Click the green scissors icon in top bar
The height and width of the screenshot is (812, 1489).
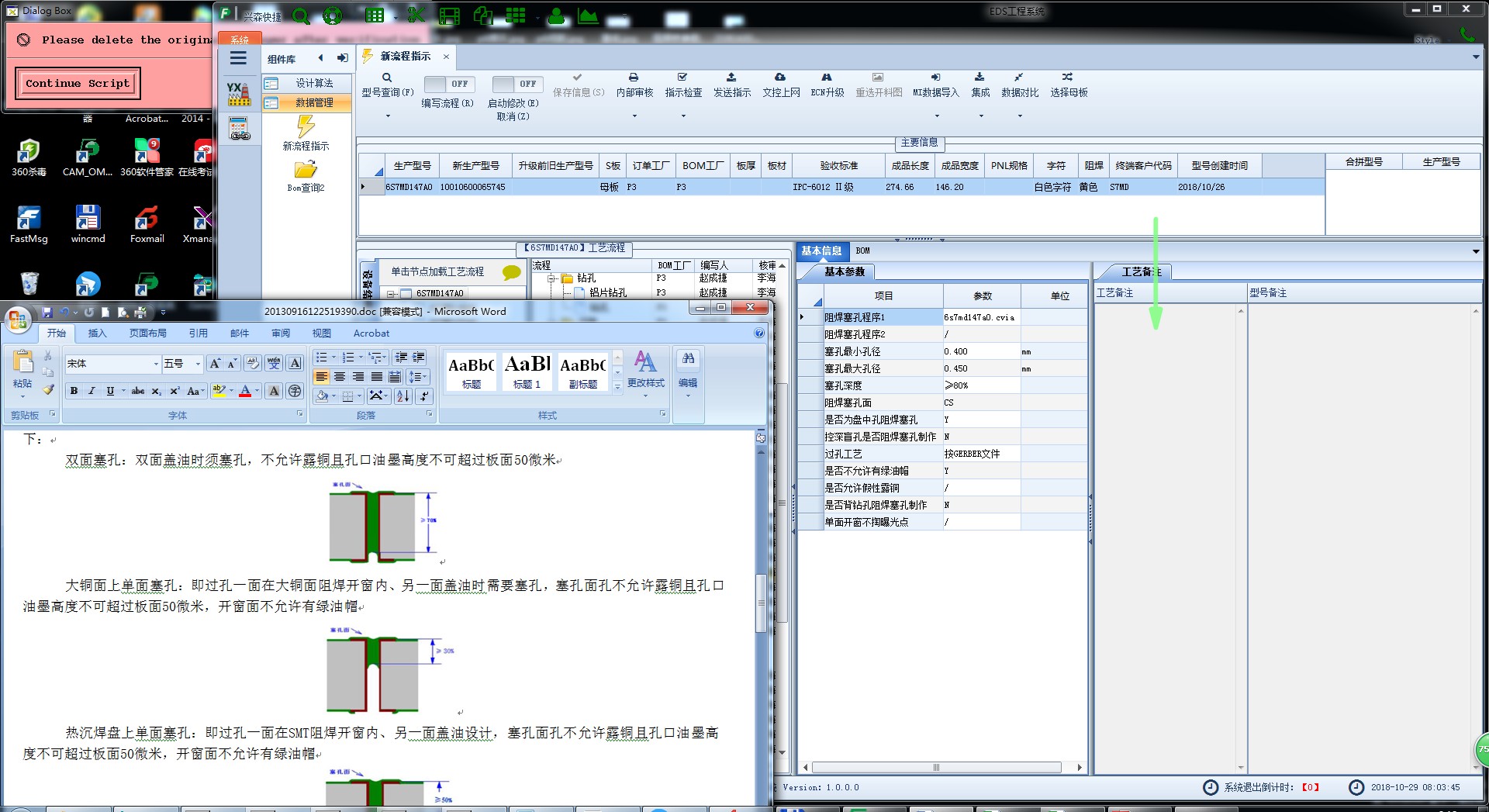[416, 15]
